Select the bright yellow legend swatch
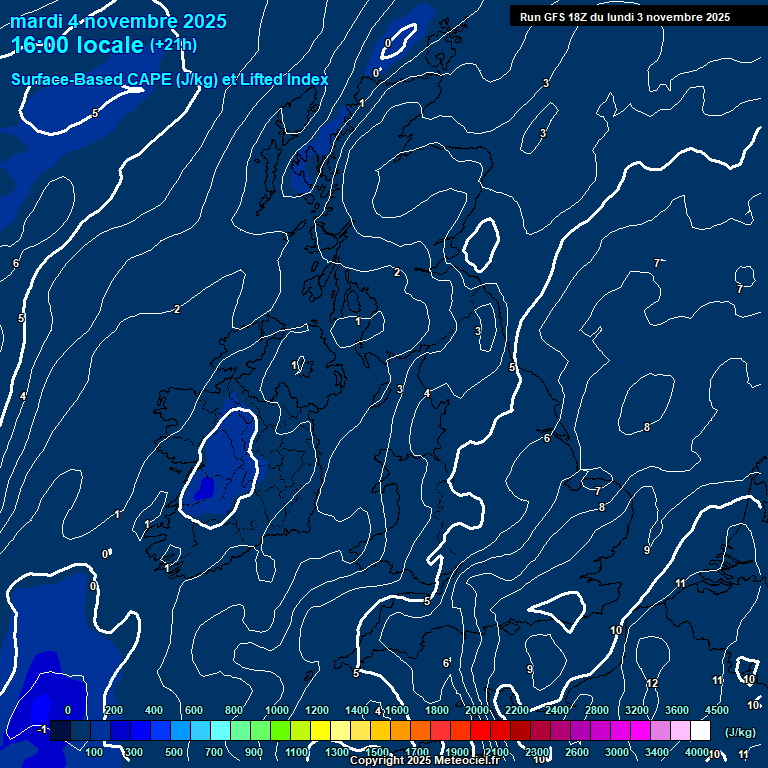Viewport: 768px width, 768px height. click(320, 730)
